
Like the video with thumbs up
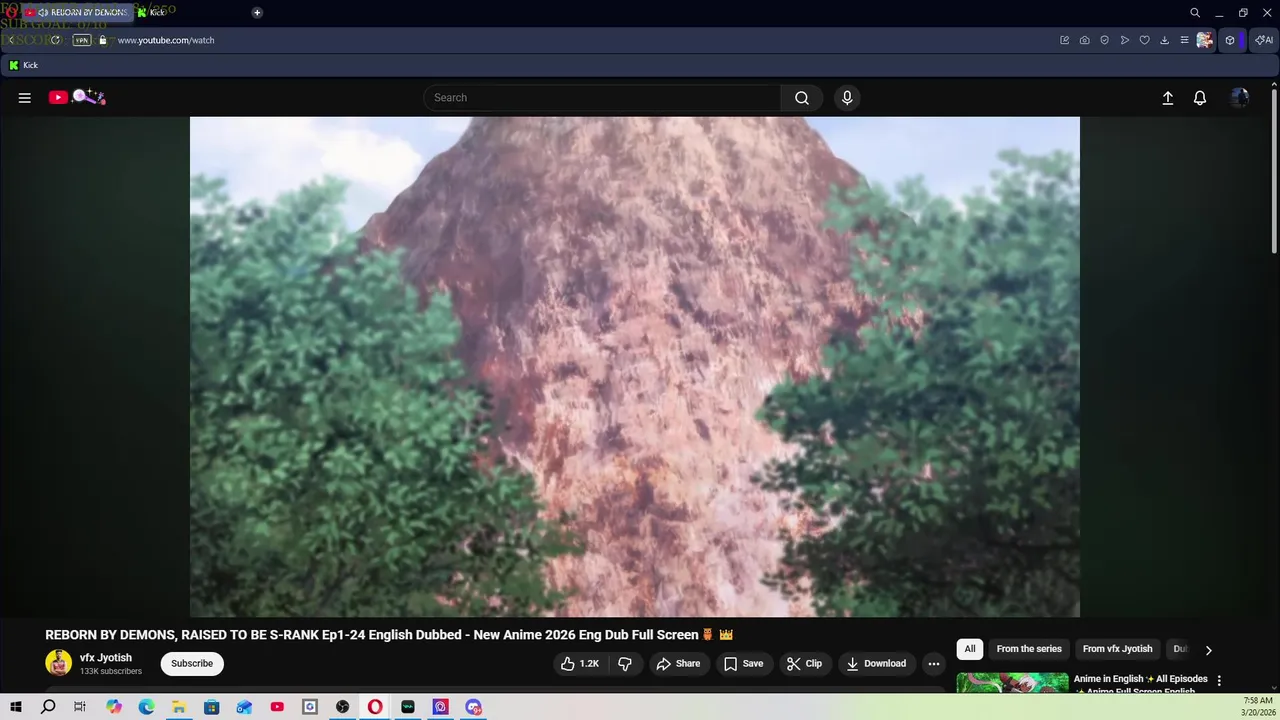click(x=580, y=664)
